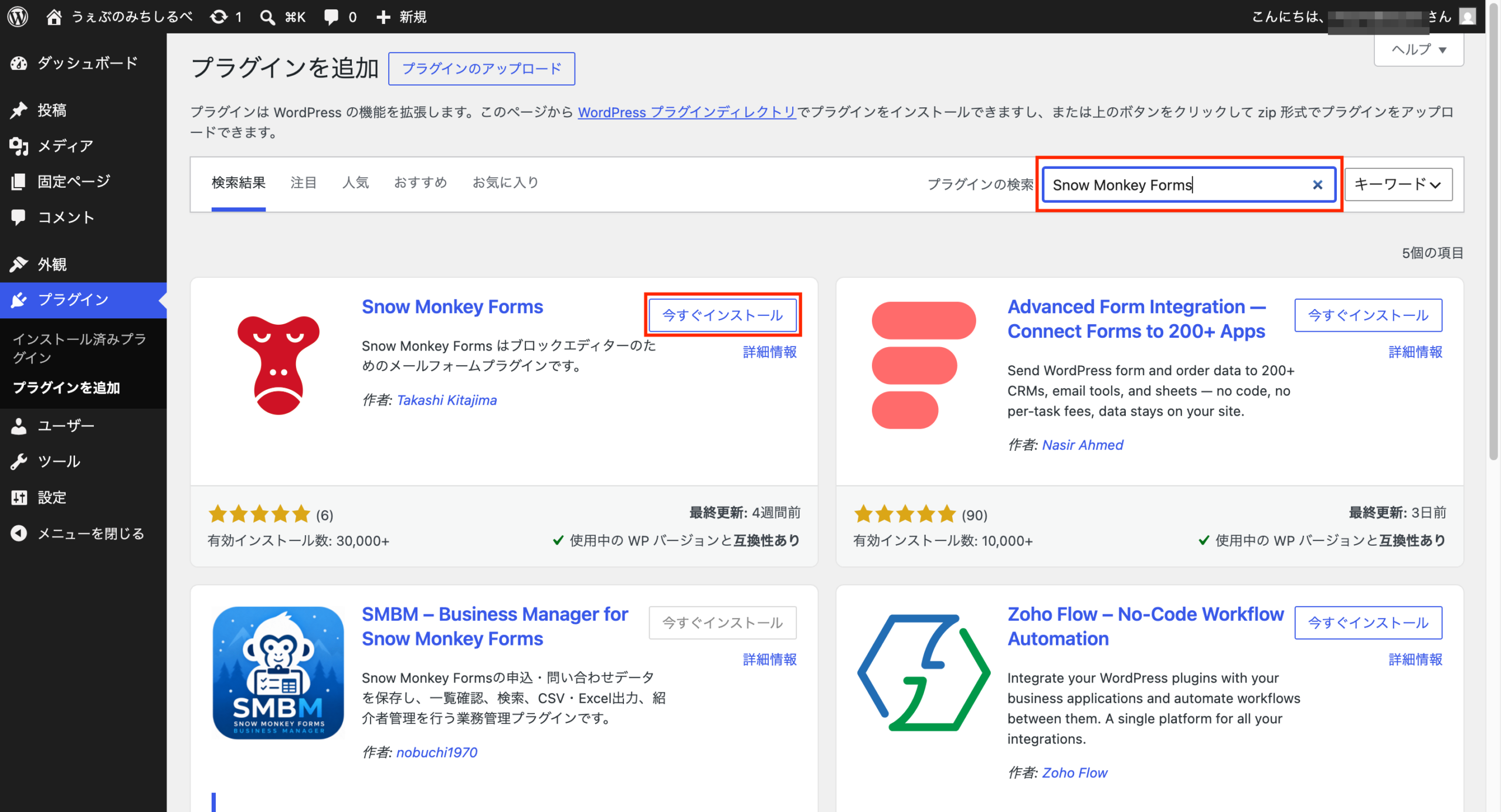Viewport: 1501px width, 812px height.
Task: Expand the ヘルプ dropdown
Action: [1418, 50]
